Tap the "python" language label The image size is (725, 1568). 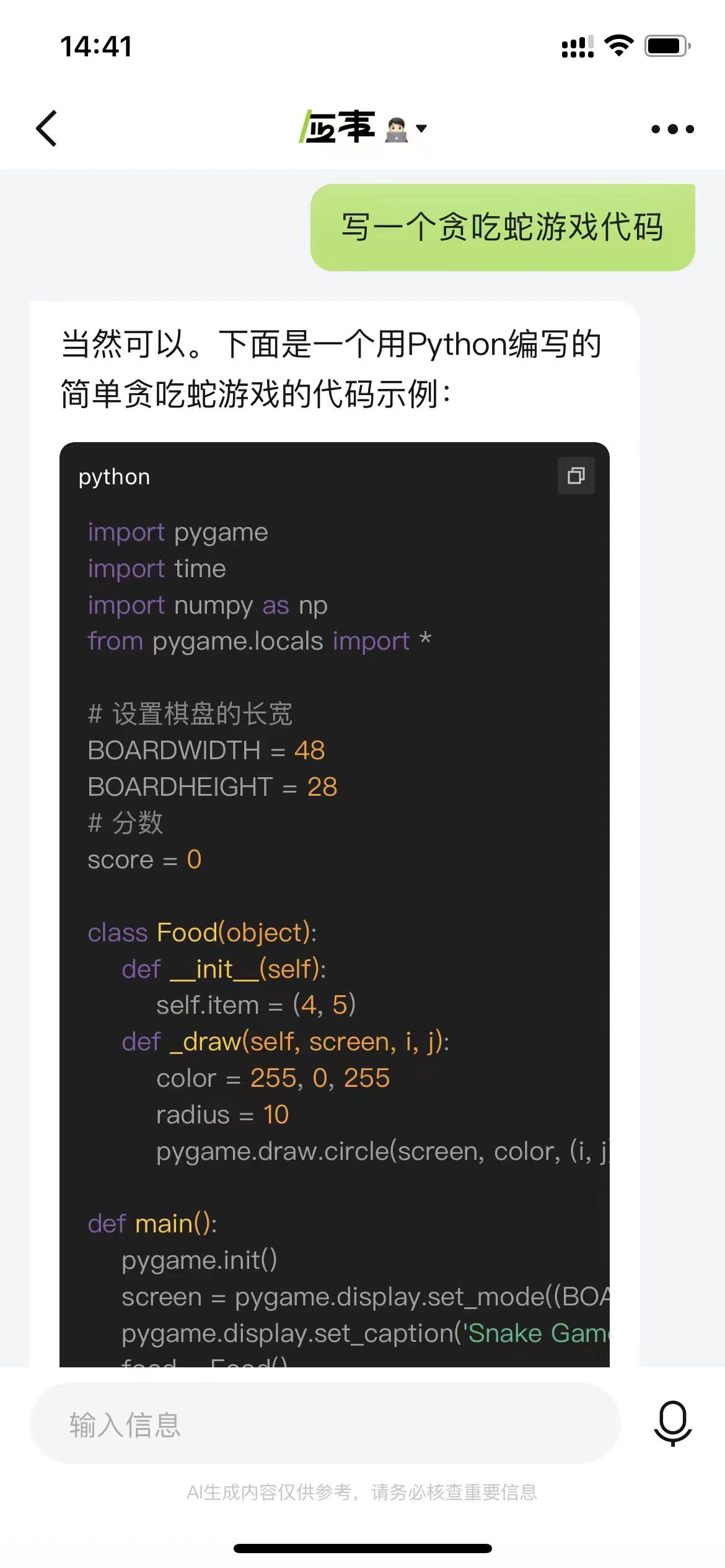click(x=114, y=477)
